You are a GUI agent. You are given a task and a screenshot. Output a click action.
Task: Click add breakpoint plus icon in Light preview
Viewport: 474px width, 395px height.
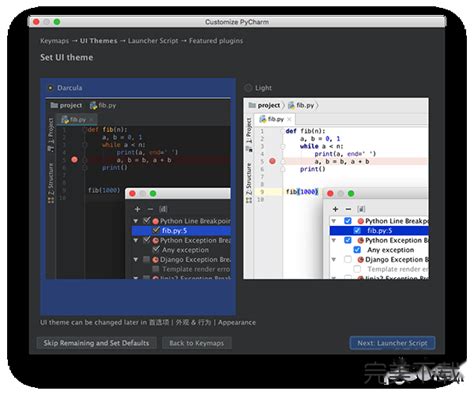point(335,209)
